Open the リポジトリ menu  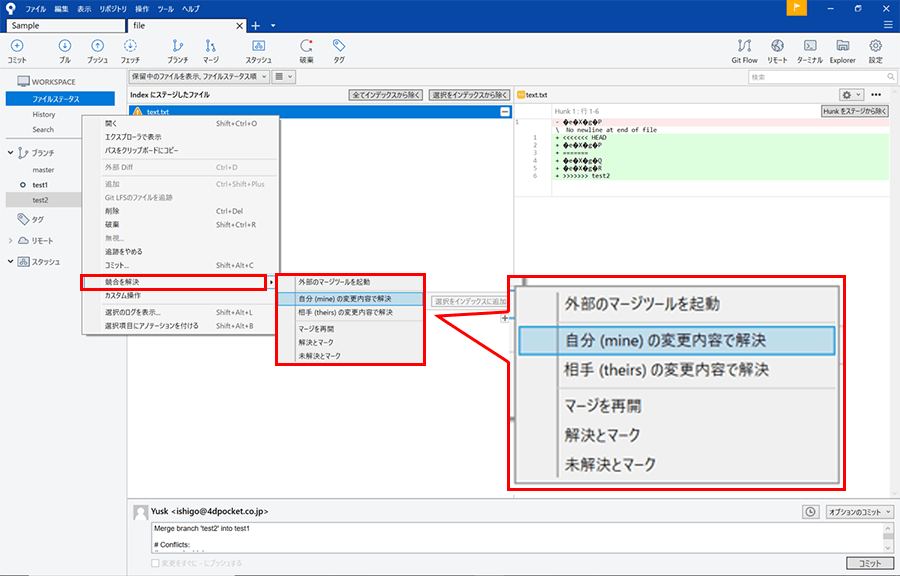click(x=112, y=9)
